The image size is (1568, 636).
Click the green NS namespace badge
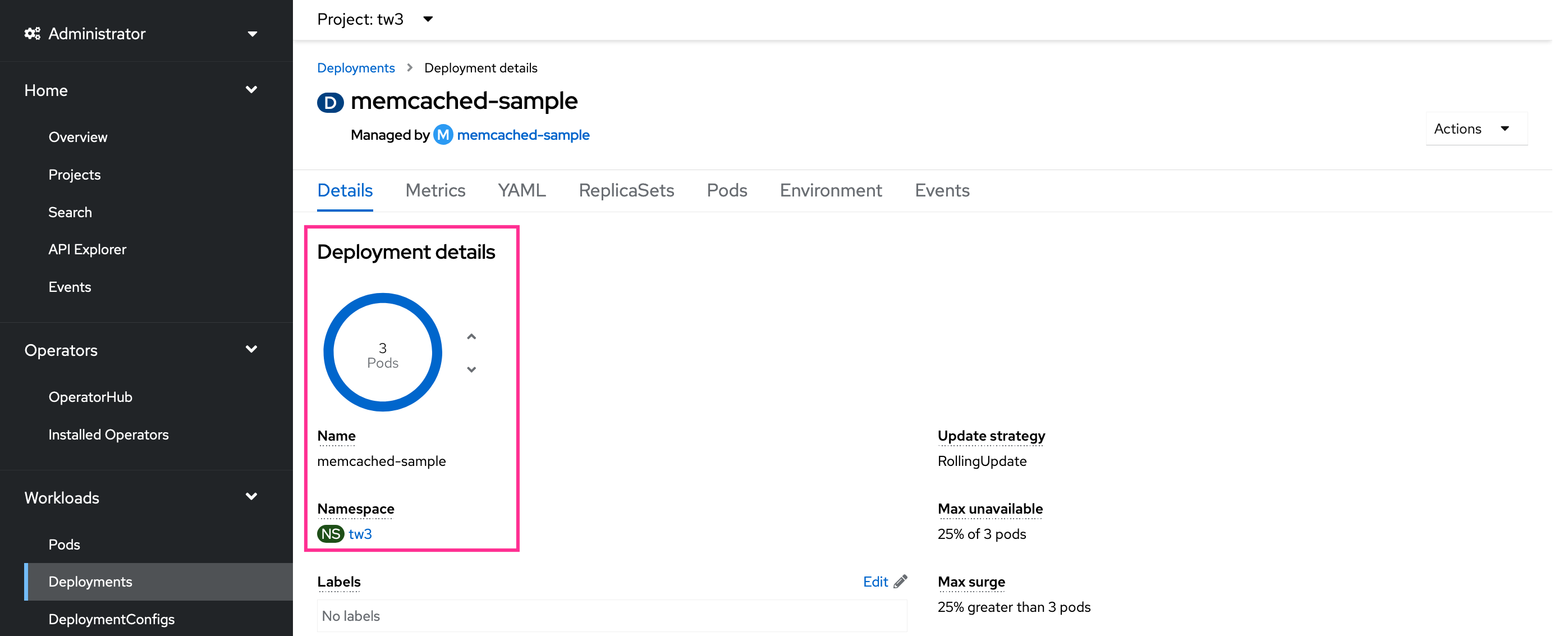coord(331,534)
